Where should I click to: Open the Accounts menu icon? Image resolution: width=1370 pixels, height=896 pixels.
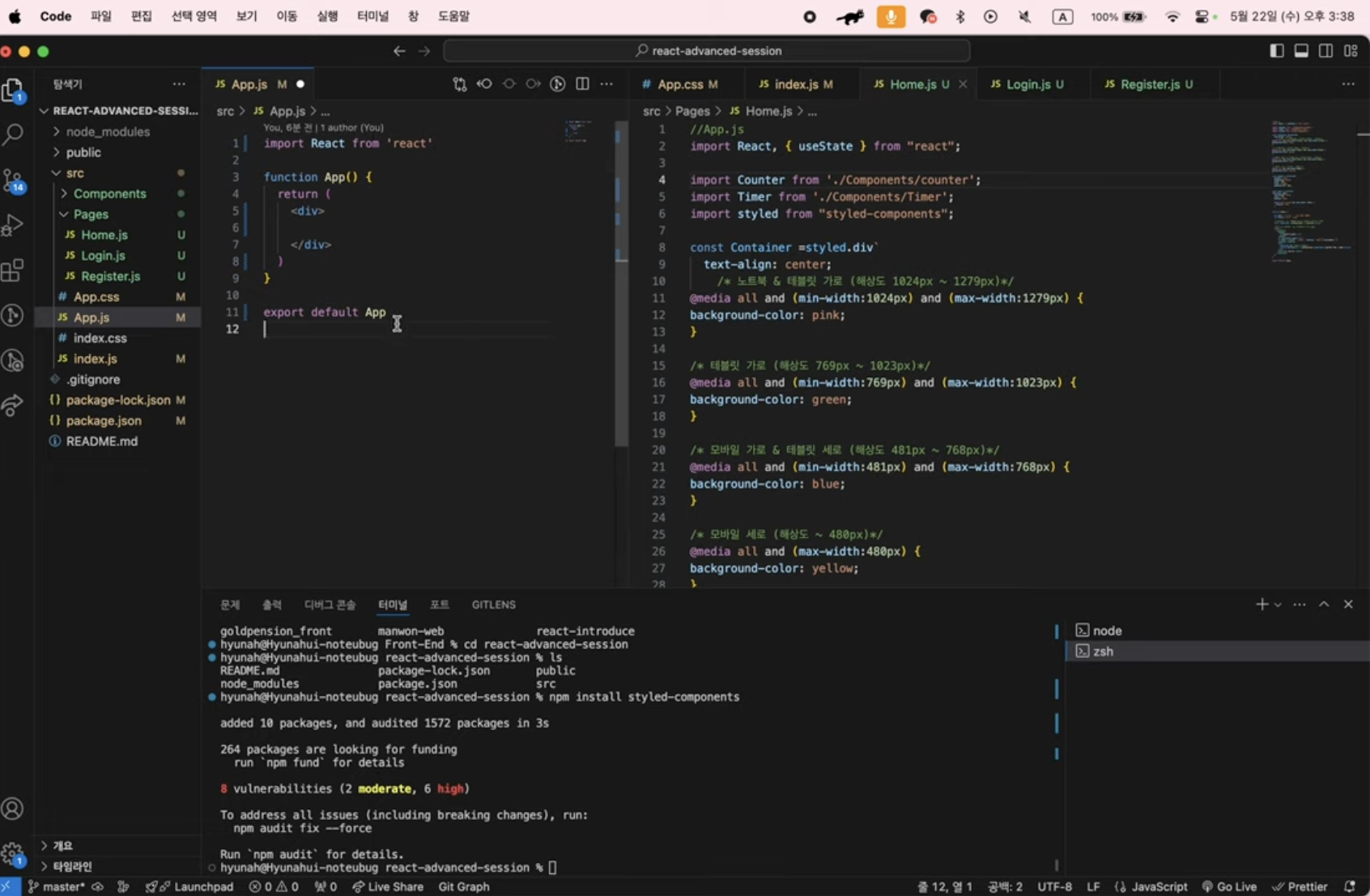(13, 809)
